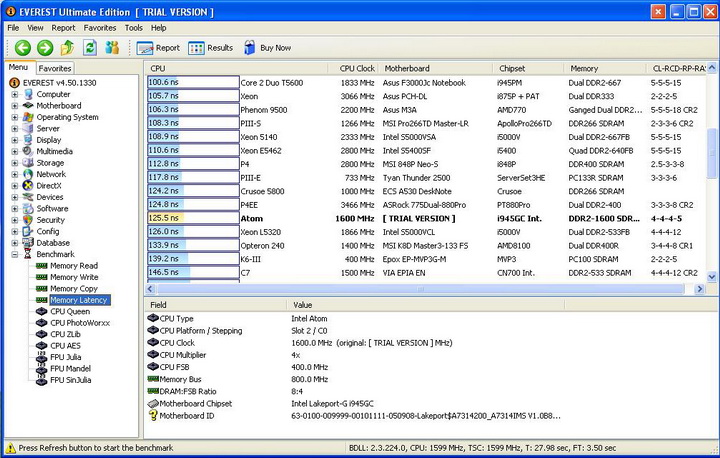This screenshot has width=720, height=458.
Task: Select the Database icon in tree
Action: 28,243
